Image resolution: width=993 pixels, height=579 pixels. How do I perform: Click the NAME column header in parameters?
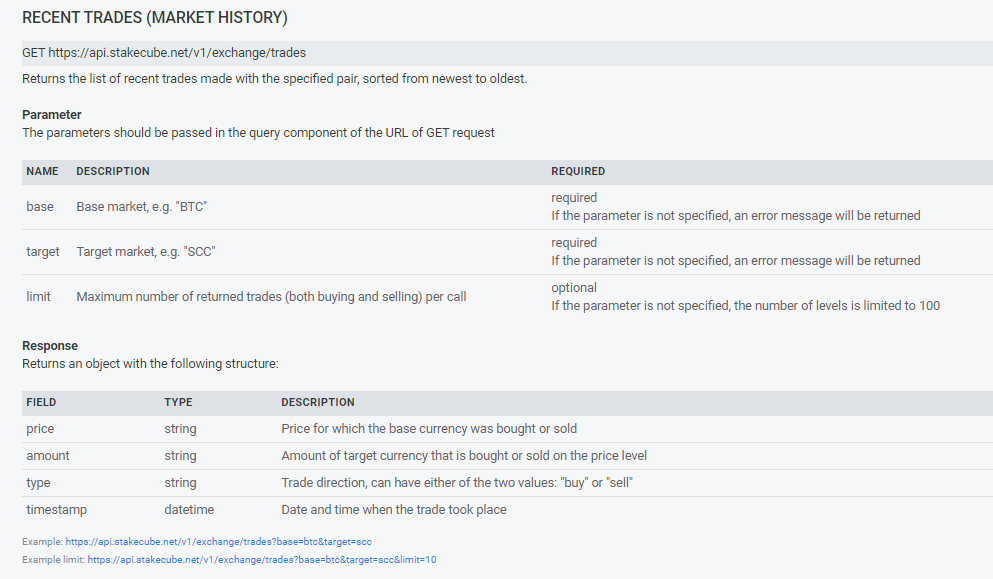(x=42, y=171)
